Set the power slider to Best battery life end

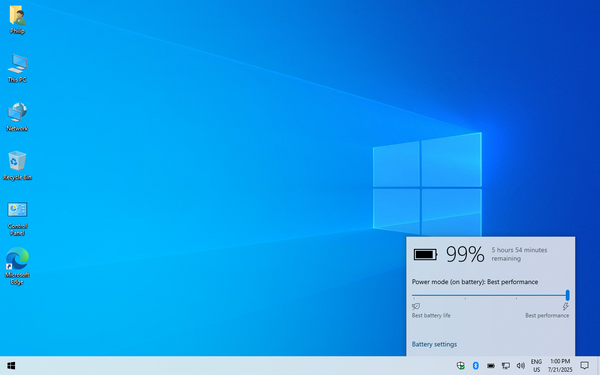coord(413,295)
